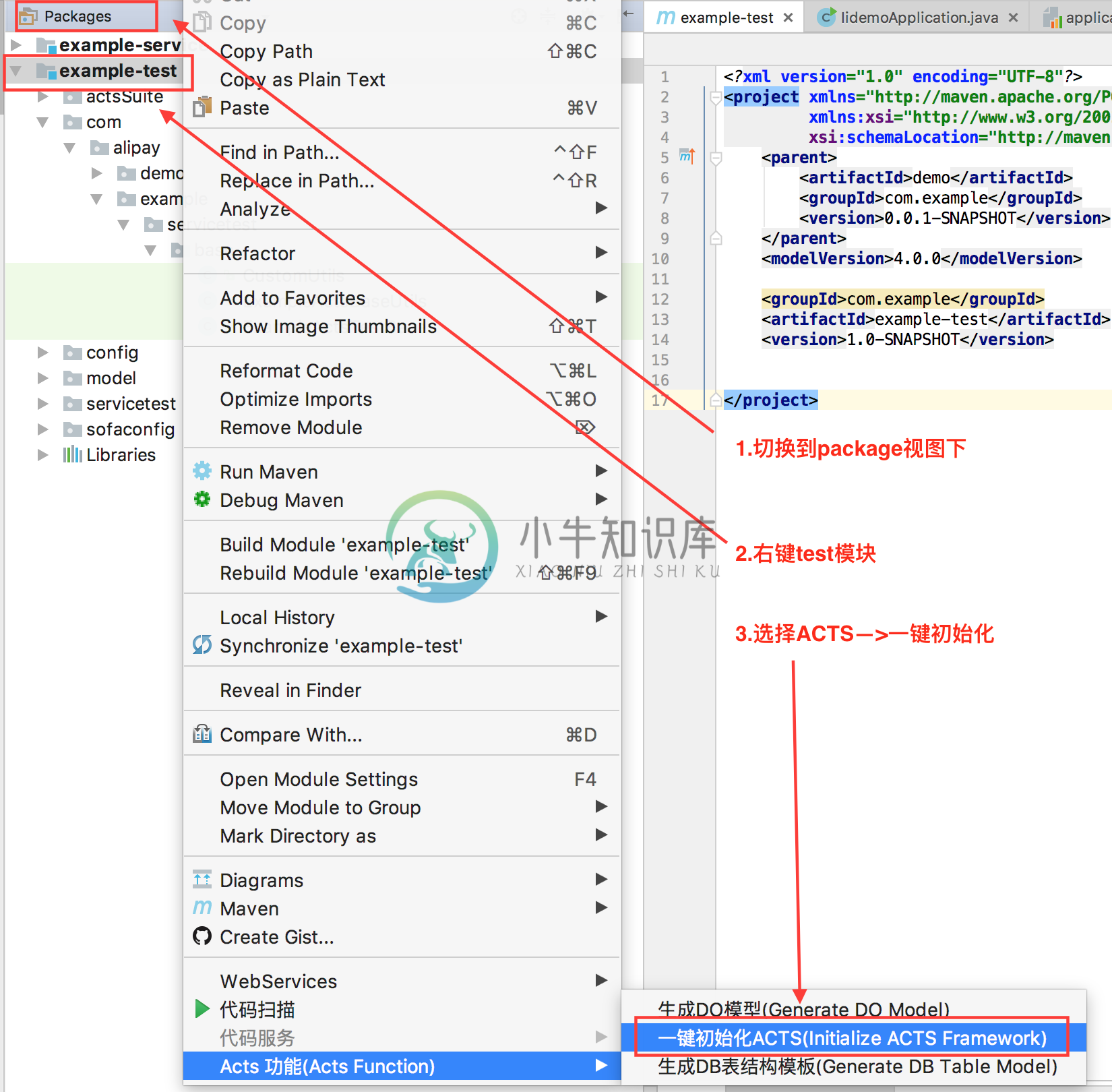Open Mark Directory as submenu
1112x1092 pixels.
[402, 836]
